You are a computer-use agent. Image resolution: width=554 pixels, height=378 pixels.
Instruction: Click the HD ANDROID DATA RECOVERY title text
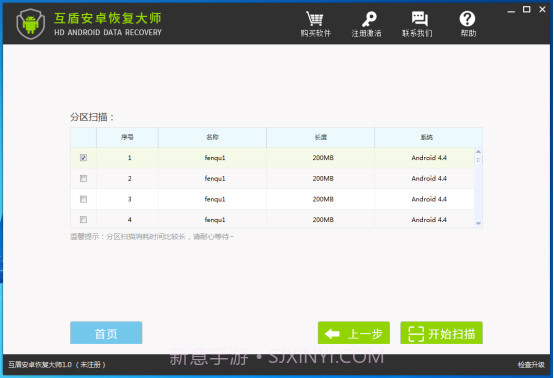108,33
